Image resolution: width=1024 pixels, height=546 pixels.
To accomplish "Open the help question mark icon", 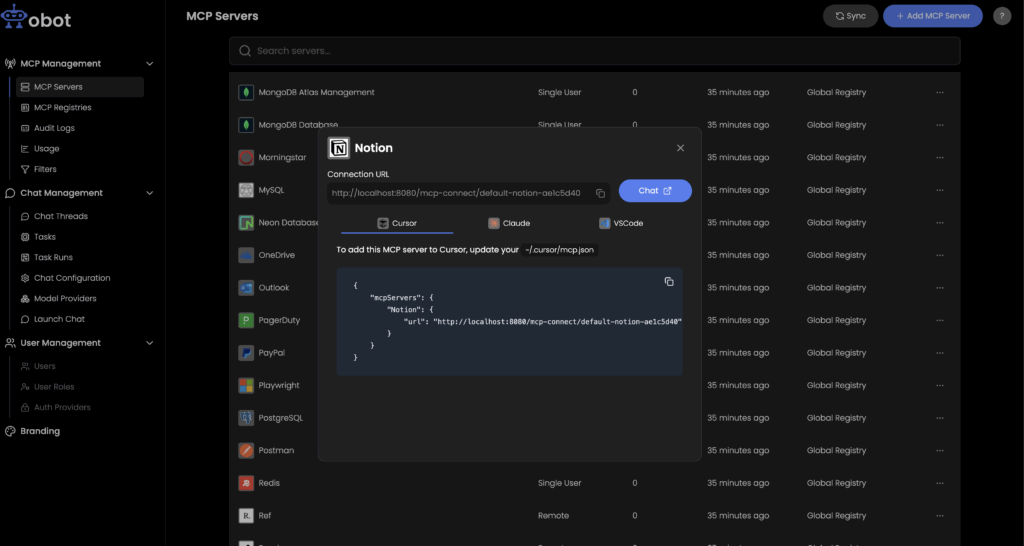I will pyautogui.click(x=1001, y=16).
